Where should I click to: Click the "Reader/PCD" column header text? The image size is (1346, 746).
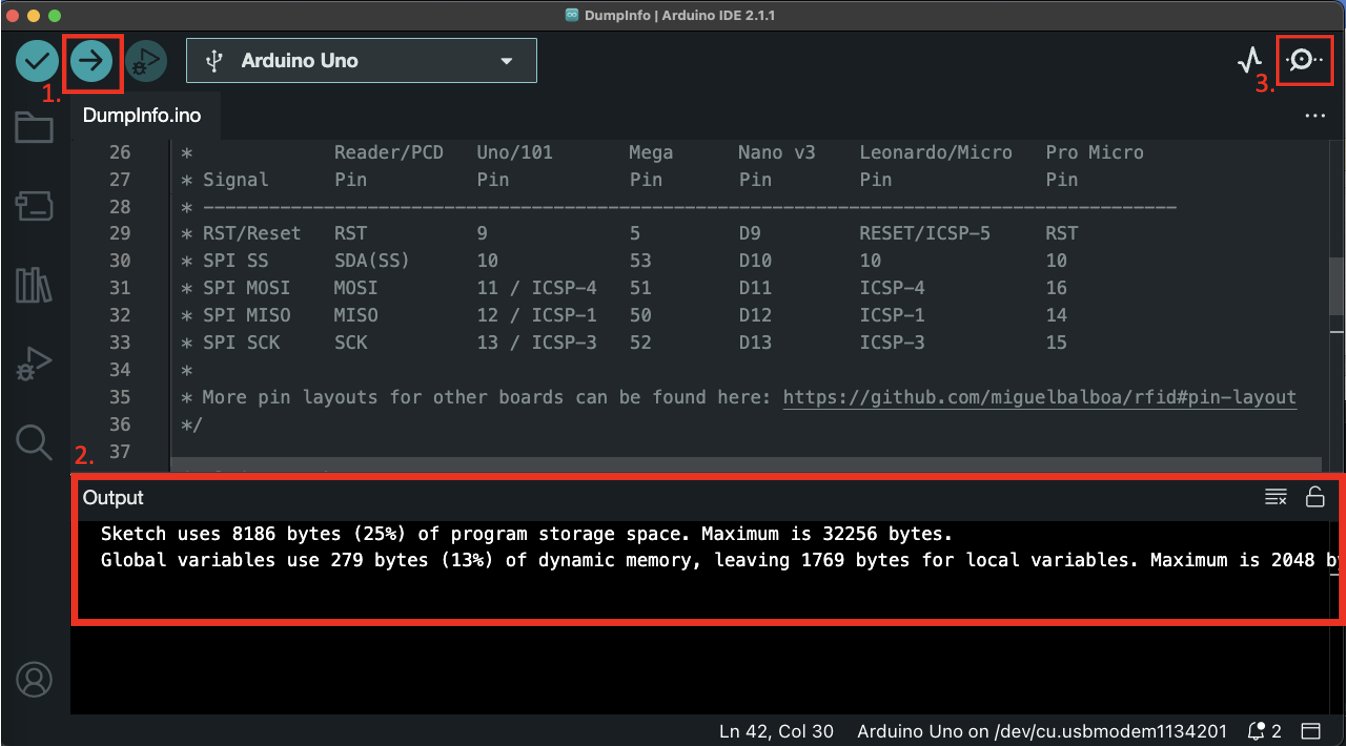388,152
